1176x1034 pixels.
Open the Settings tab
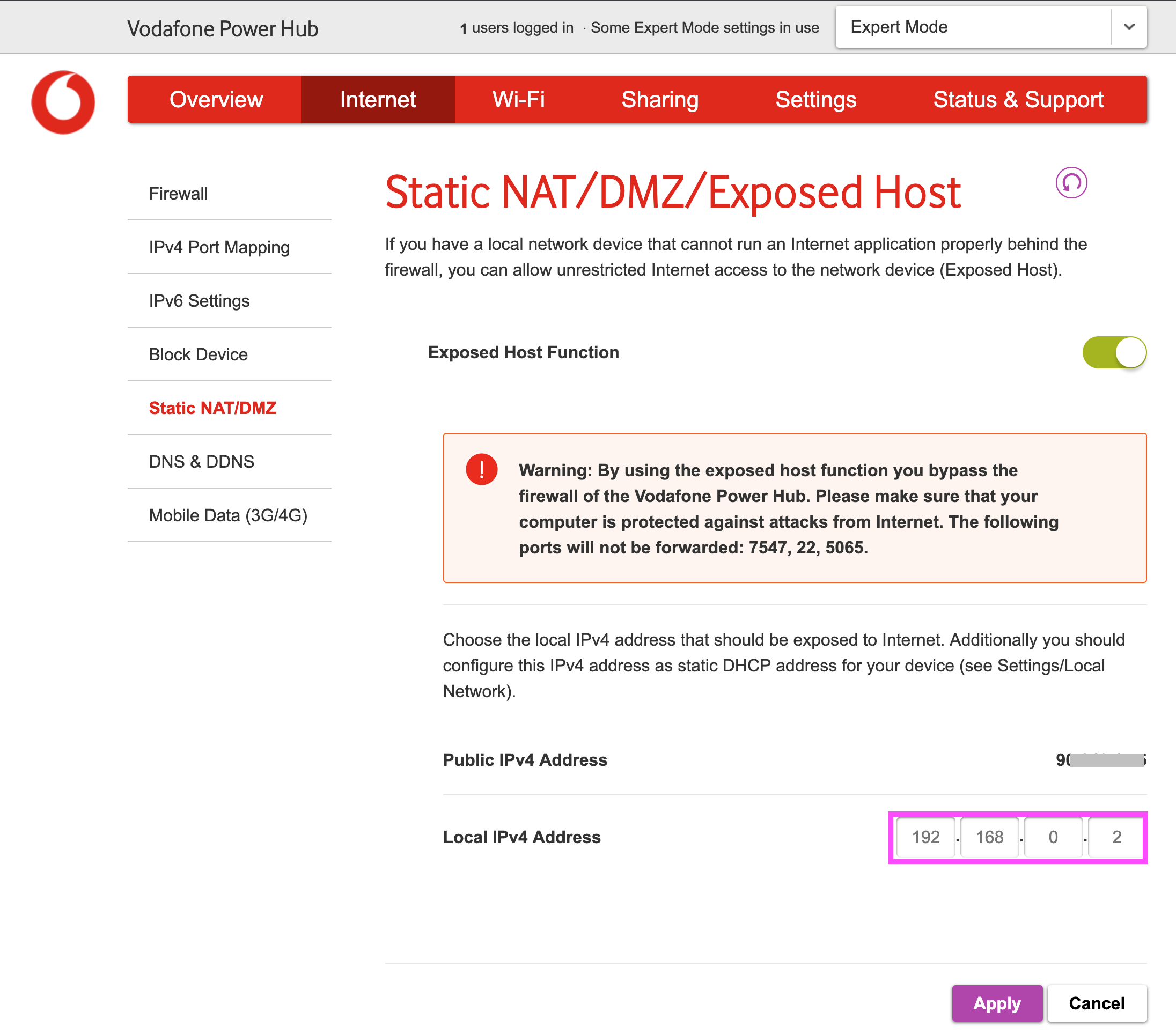coord(815,99)
